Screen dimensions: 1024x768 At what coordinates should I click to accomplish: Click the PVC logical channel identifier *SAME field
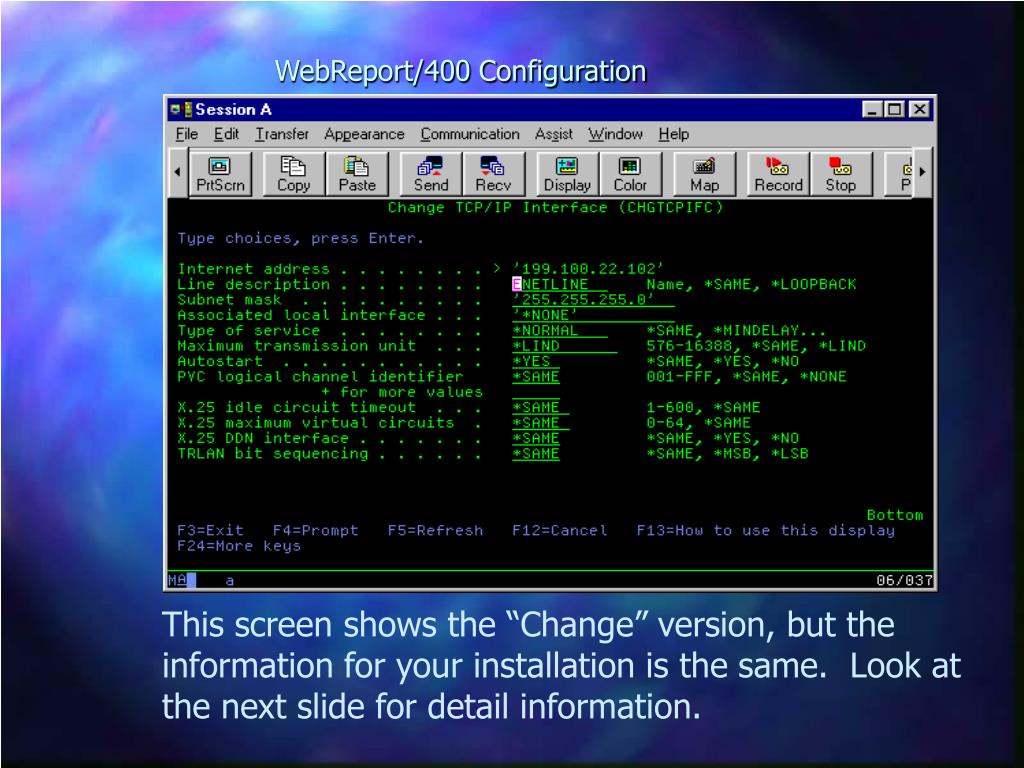pyautogui.click(x=536, y=377)
